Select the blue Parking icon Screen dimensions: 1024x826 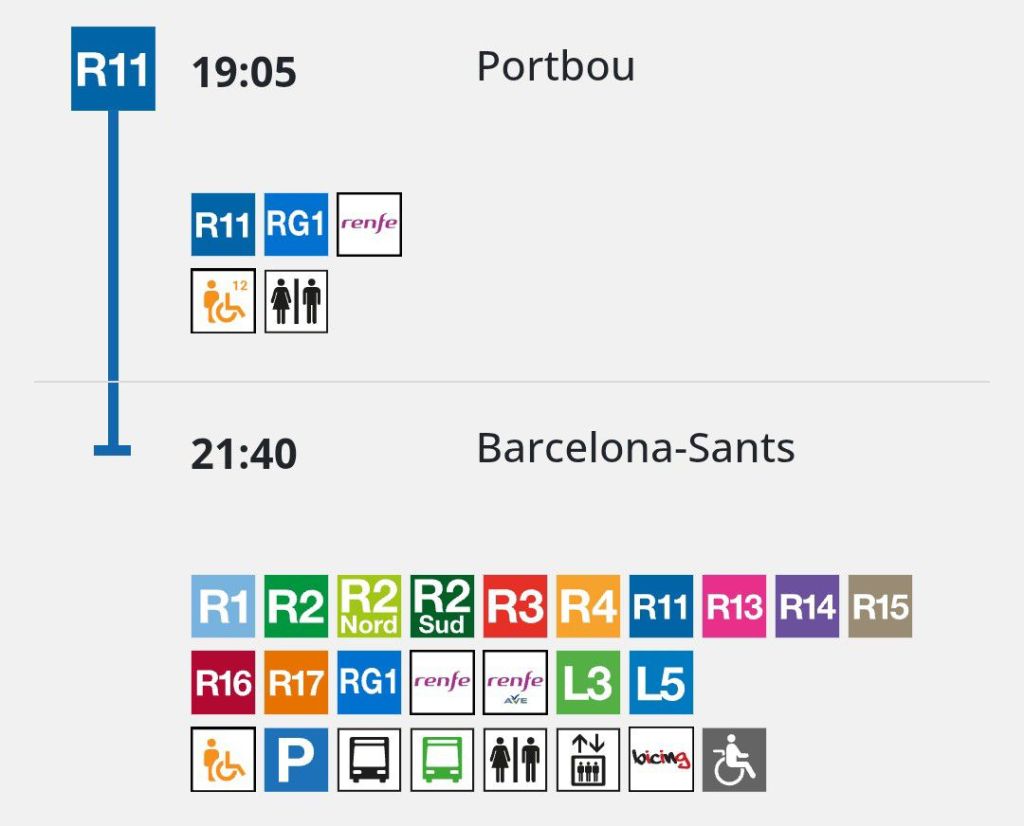point(296,759)
